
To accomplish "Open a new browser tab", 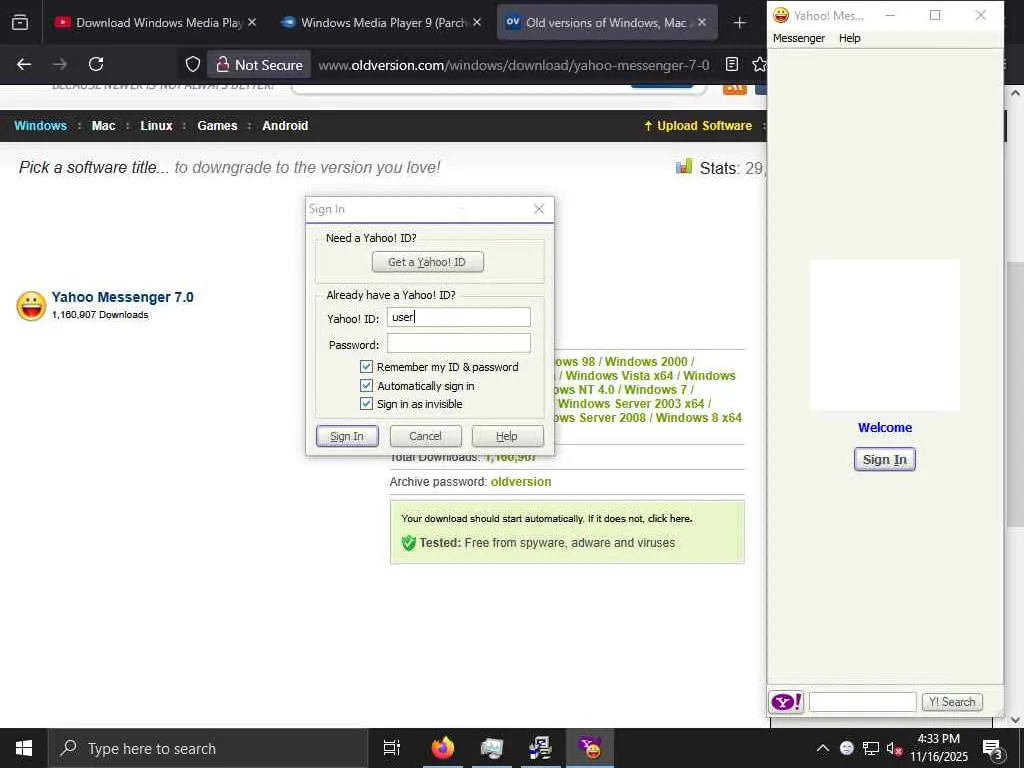I will tap(739, 23).
